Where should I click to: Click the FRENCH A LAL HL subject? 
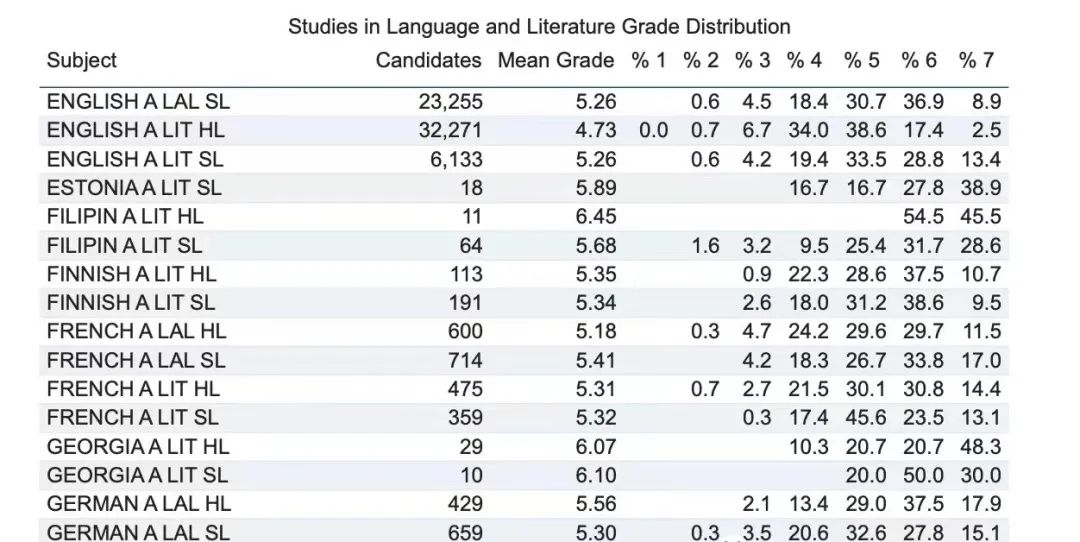coord(136,331)
